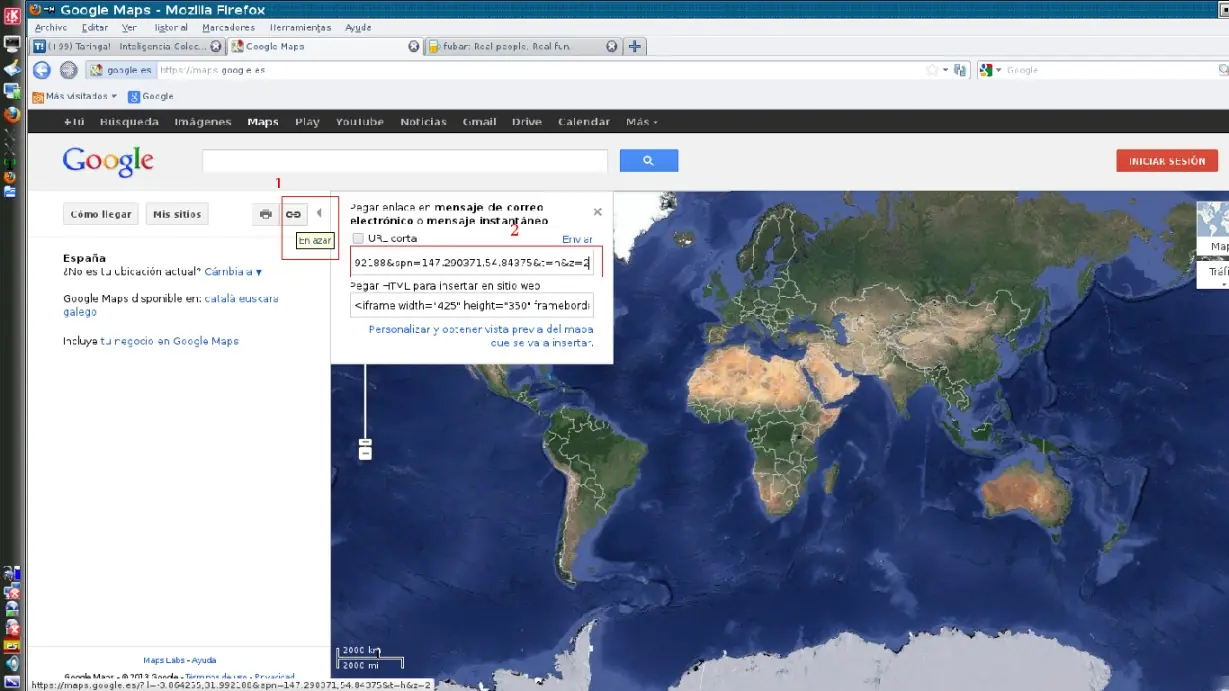The width and height of the screenshot is (1229, 691).
Task: Open the Más visitadas bookmarks dropdown
Action: [x=75, y=96]
